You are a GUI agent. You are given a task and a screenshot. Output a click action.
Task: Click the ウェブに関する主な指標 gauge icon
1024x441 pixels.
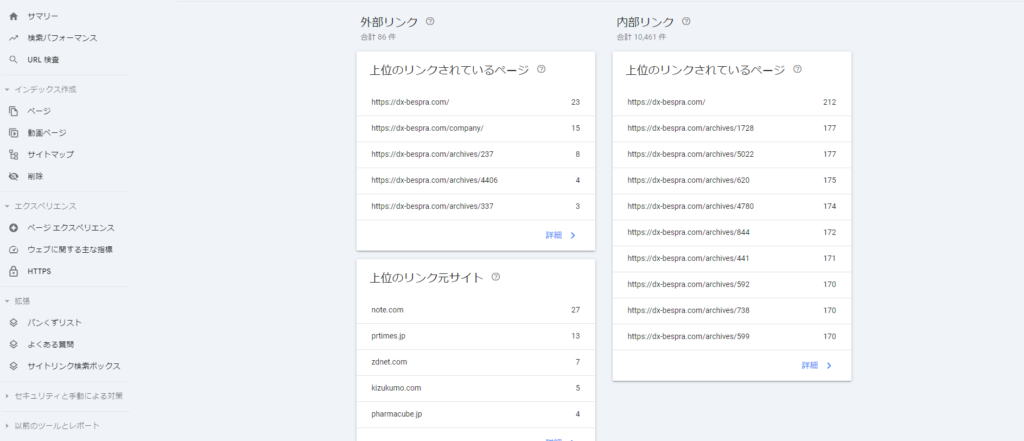tap(13, 250)
